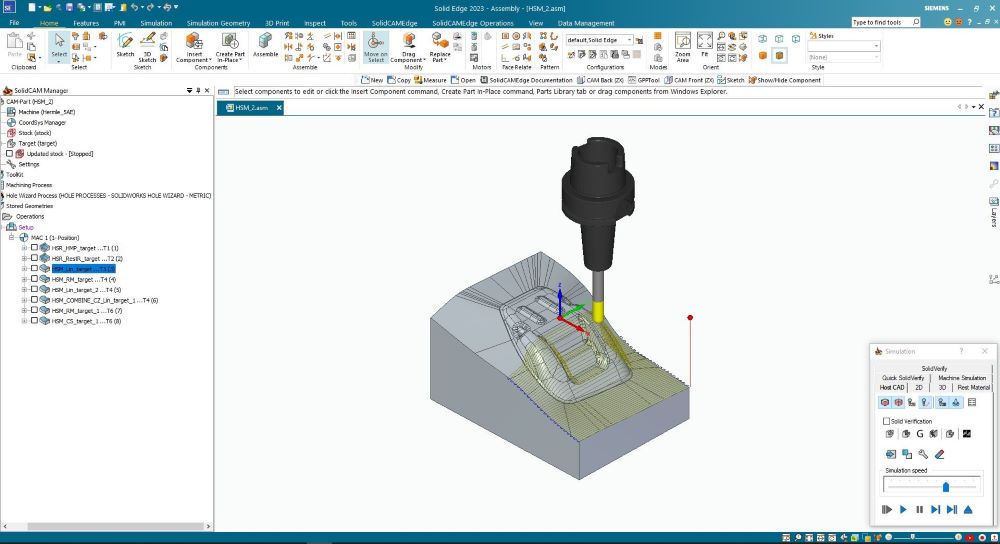The height and width of the screenshot is (544, 1000).
Task: Switch to the Simulation ribbon tab
Action: (x=156, y=23)
